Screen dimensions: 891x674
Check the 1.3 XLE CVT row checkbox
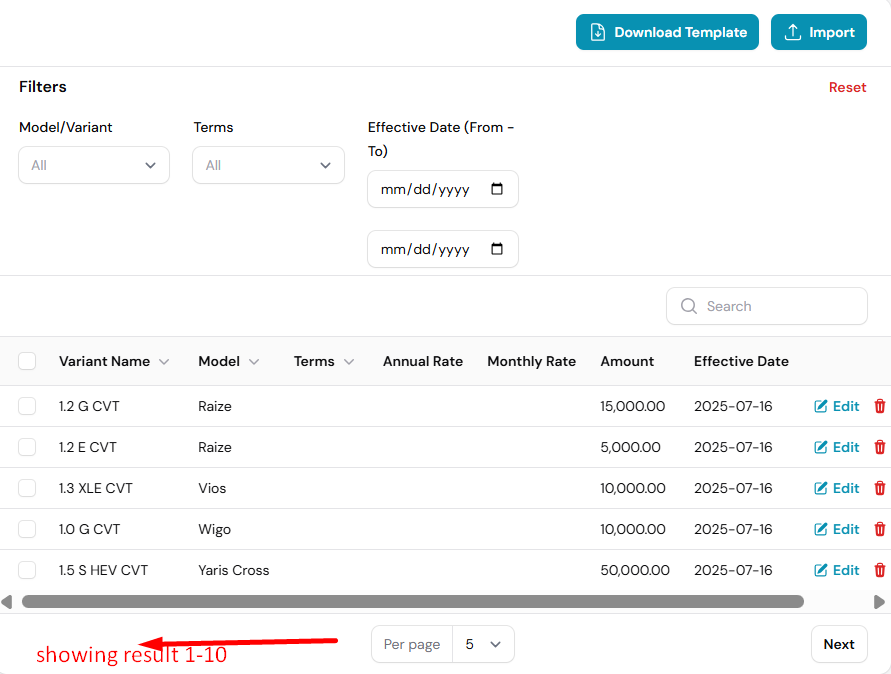pyautogui.click(x=27, y=488)
